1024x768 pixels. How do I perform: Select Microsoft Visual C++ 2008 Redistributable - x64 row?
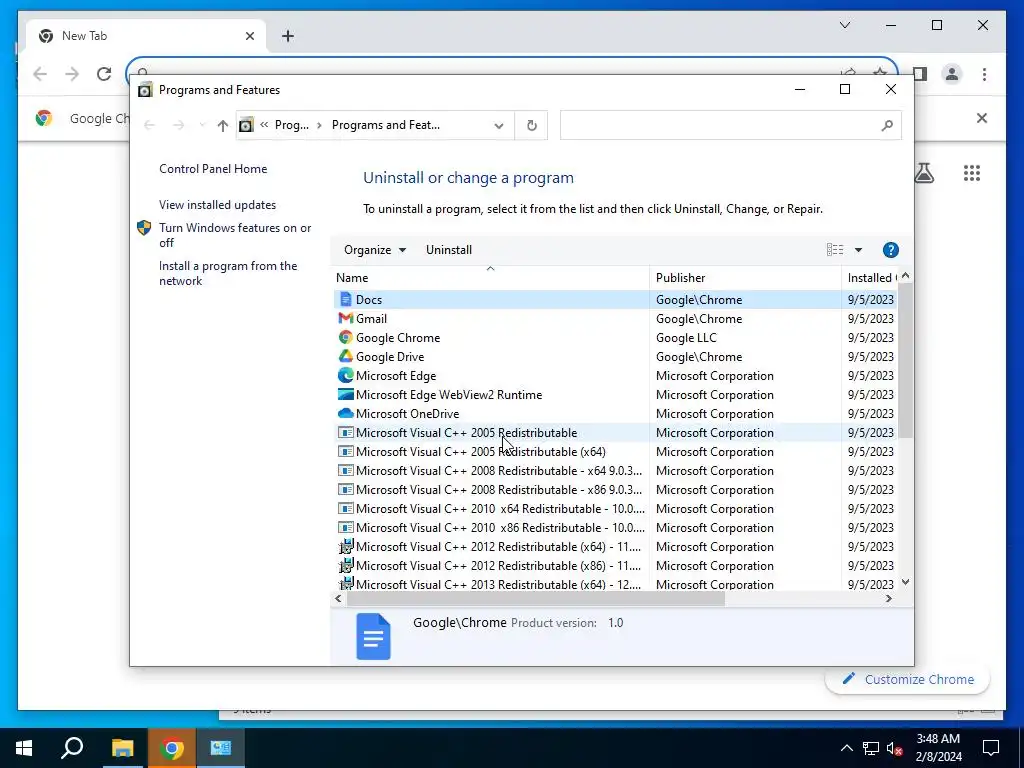click(x=615, y=471)
